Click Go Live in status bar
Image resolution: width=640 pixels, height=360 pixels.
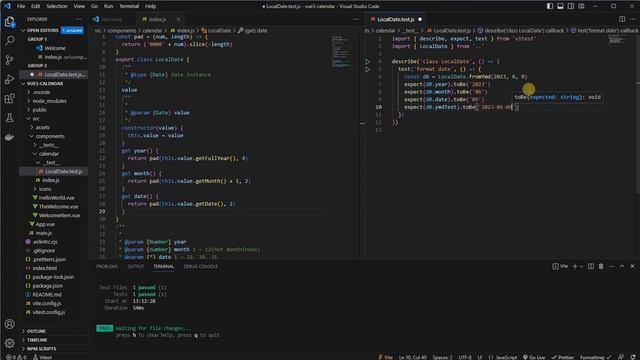(x=534, y=357)
